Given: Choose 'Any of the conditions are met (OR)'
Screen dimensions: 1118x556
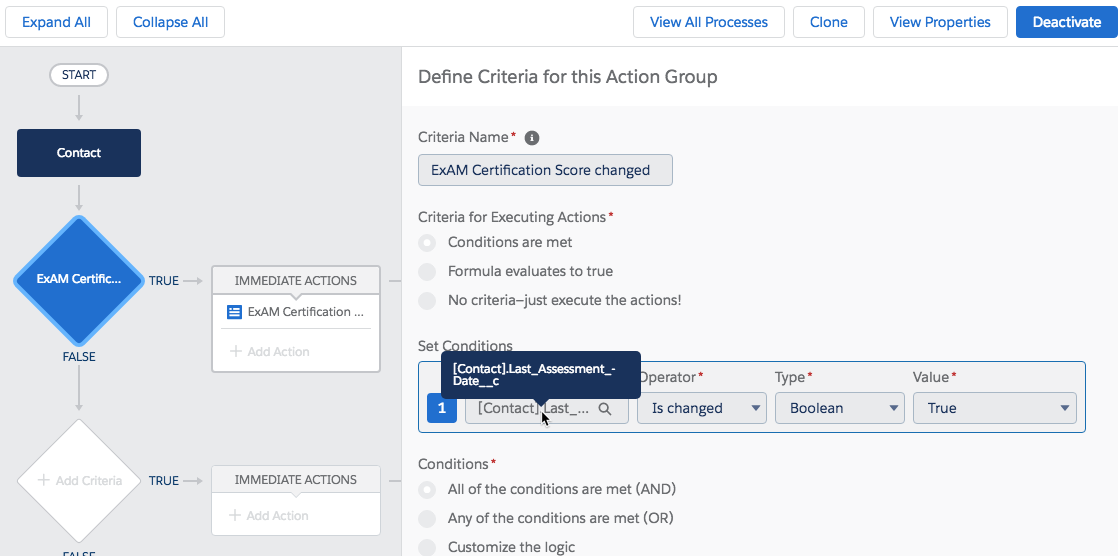Looking at the screenshot, I should point(428,518).
